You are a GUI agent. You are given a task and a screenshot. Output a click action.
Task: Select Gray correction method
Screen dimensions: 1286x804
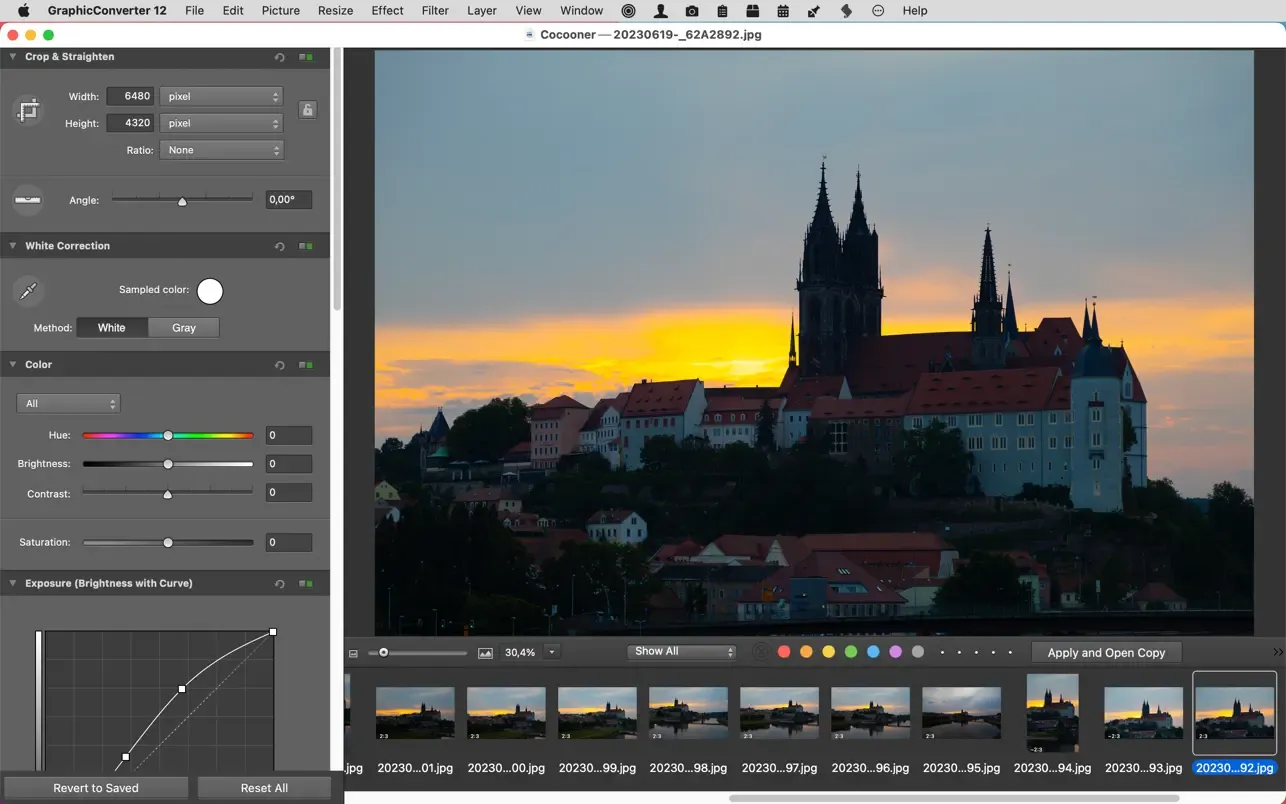[x=184, y=328]
